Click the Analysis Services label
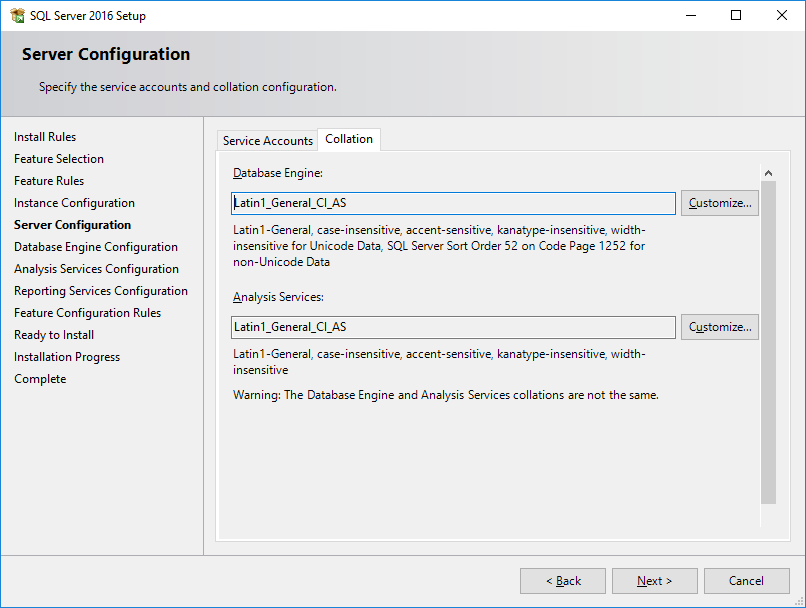This screenshot has height=608, width=806. coord(278,297)
